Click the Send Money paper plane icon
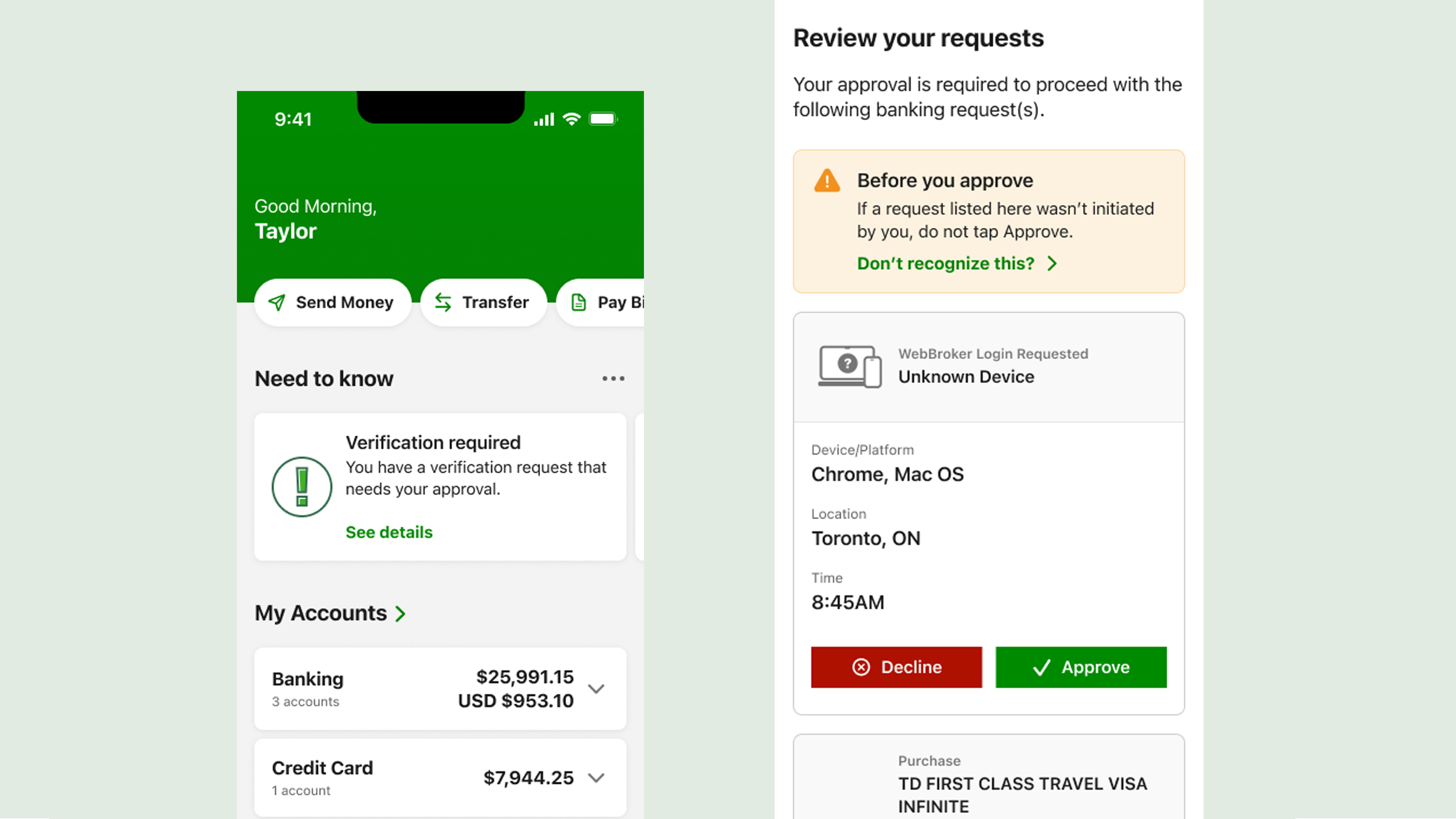Viewport: 1456px width, 819px height. 277,303
